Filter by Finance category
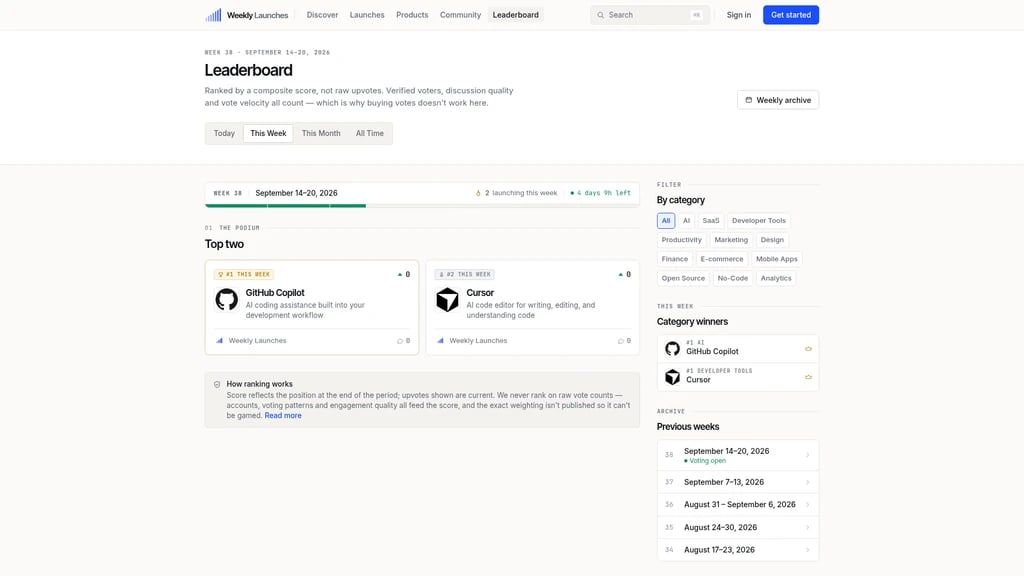The height and width of the screenshot is (576, 1024). (x=675, y=259)
